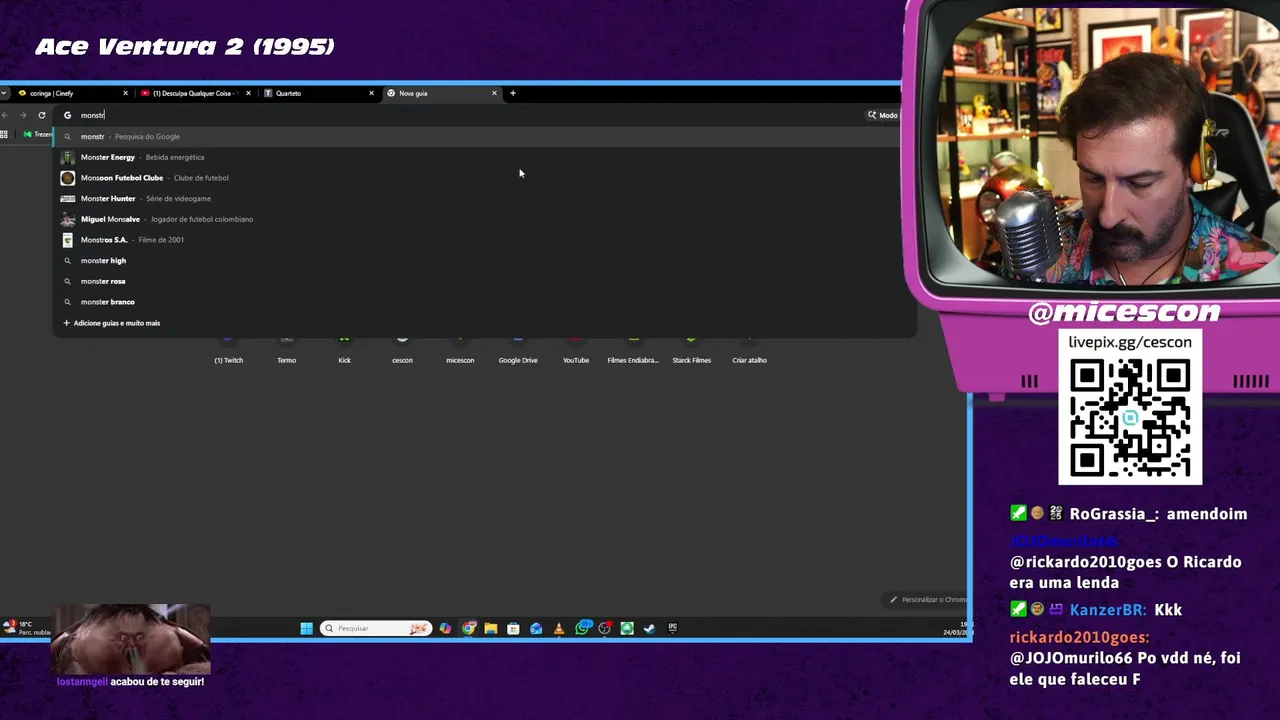Open Copilot from the taskbar
The width and height of the screenshot is (1280, 720).
[445, 628]
